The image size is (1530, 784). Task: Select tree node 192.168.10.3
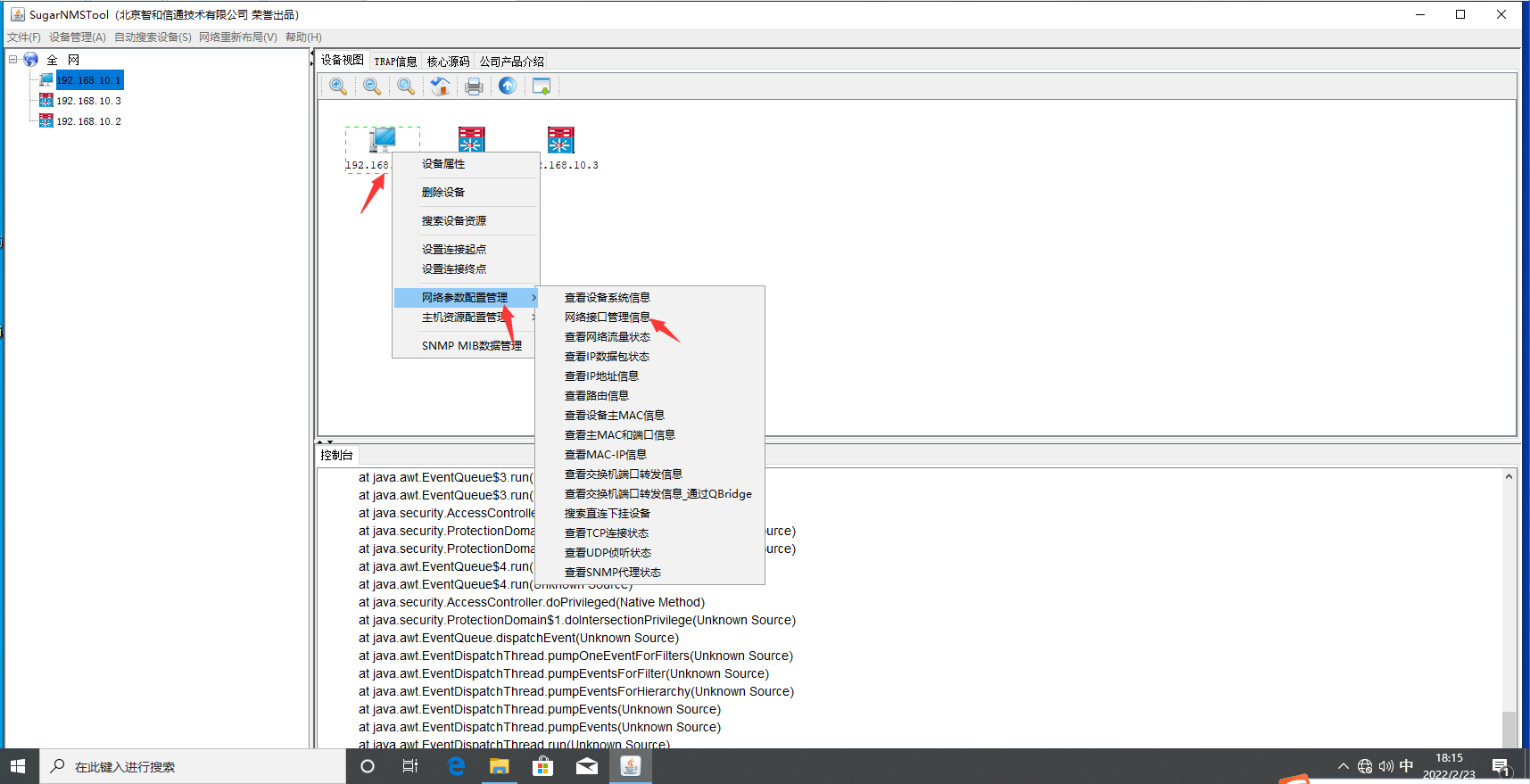[89, 101]
